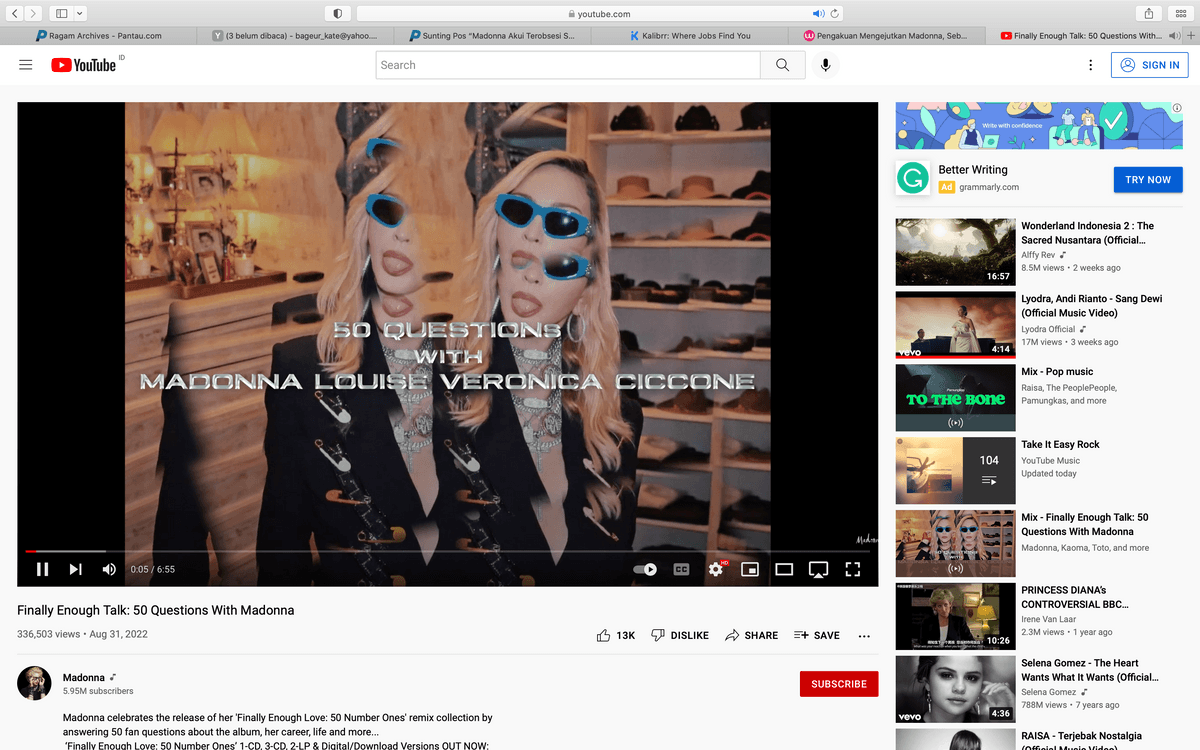1200x750 pixels.
Task: Go to YouTube home via logo
Action: [x=84, y=65]
